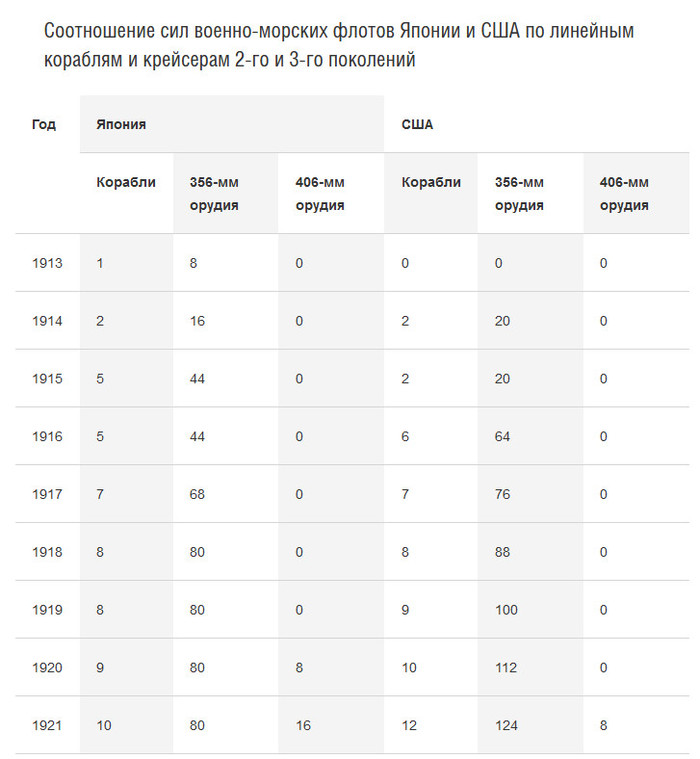The width and height of the screenshot is (700, 759).
Task: Select the "США" group header
Action: click(x=417, y=125)
